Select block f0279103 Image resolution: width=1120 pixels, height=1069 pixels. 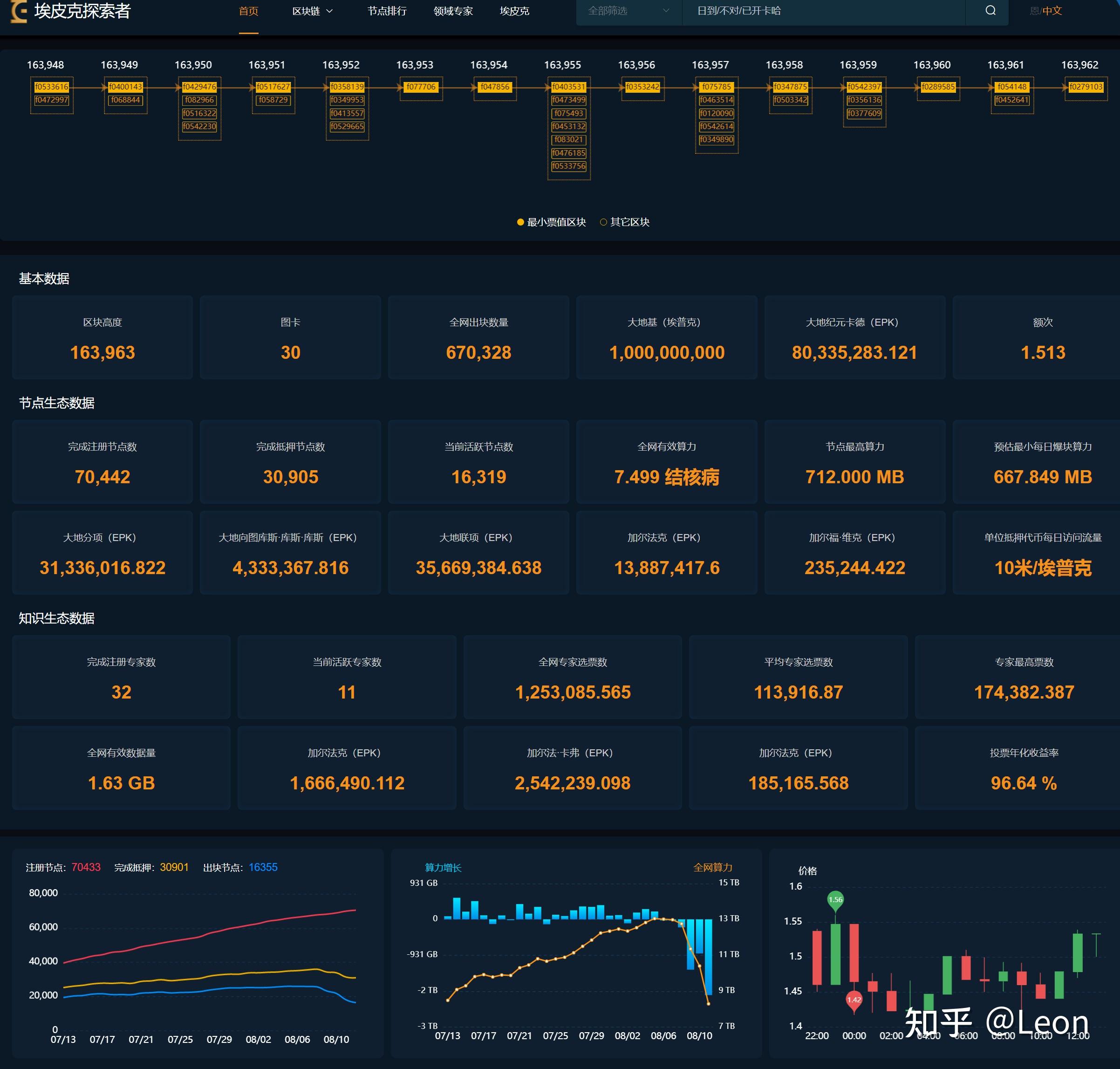point(1086,87)
